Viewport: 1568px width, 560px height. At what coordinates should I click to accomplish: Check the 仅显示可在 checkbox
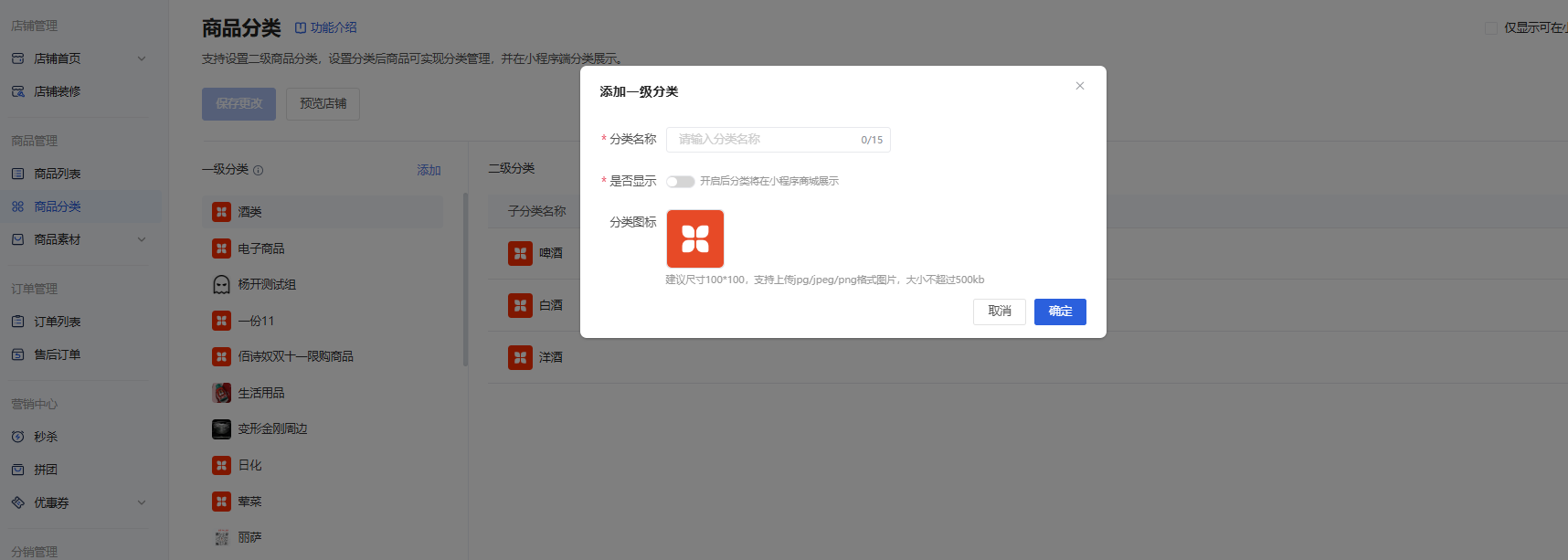(1490, 28)
